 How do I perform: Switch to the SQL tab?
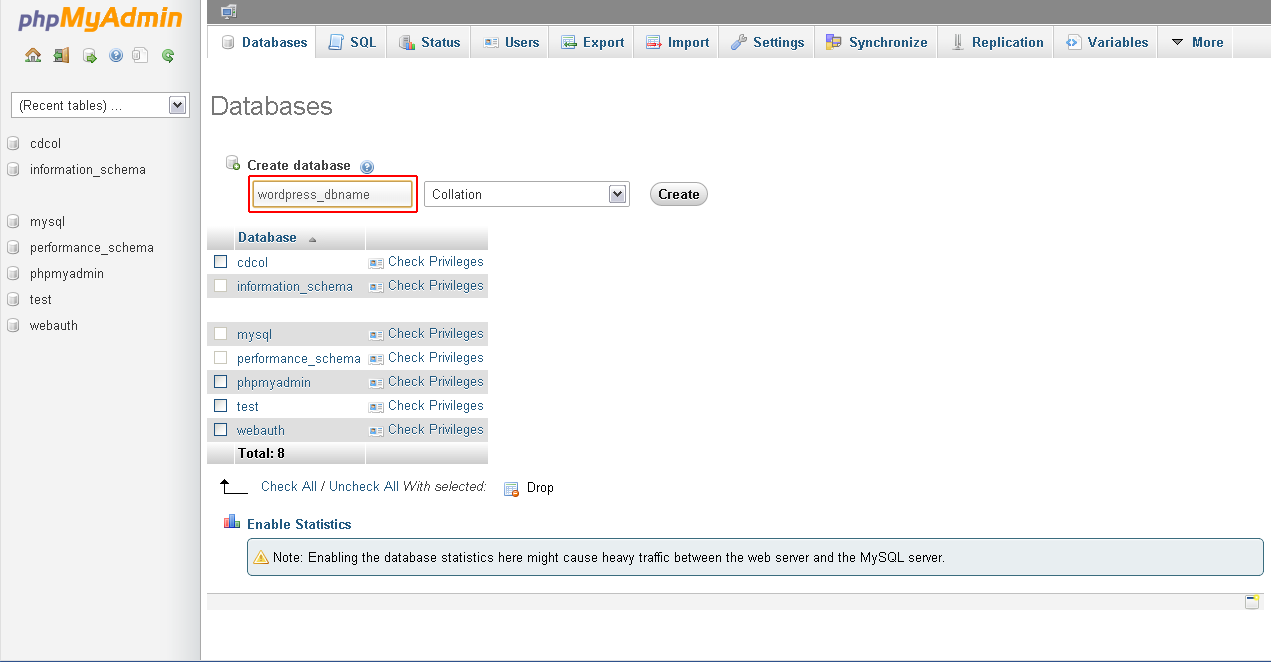[x=352, y=42]
